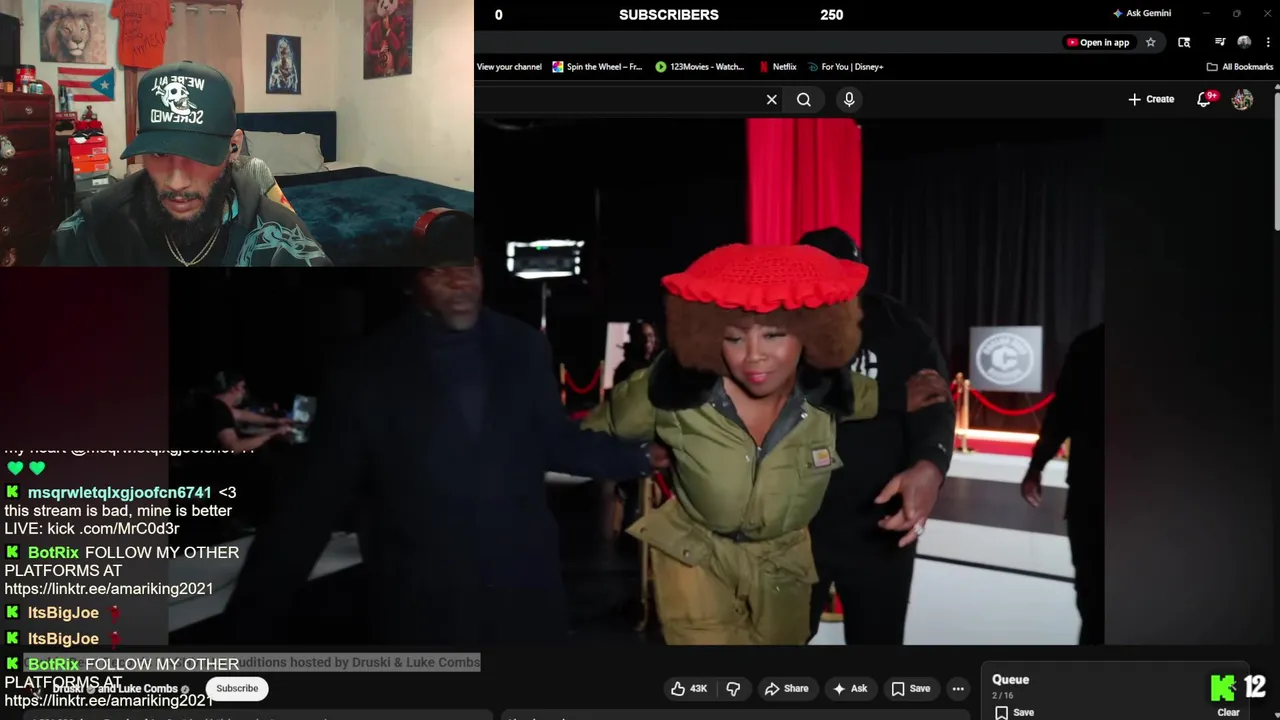Click the search magnifier button
This screenshot has height=720, width=1280.
click(x=804, y=99)
